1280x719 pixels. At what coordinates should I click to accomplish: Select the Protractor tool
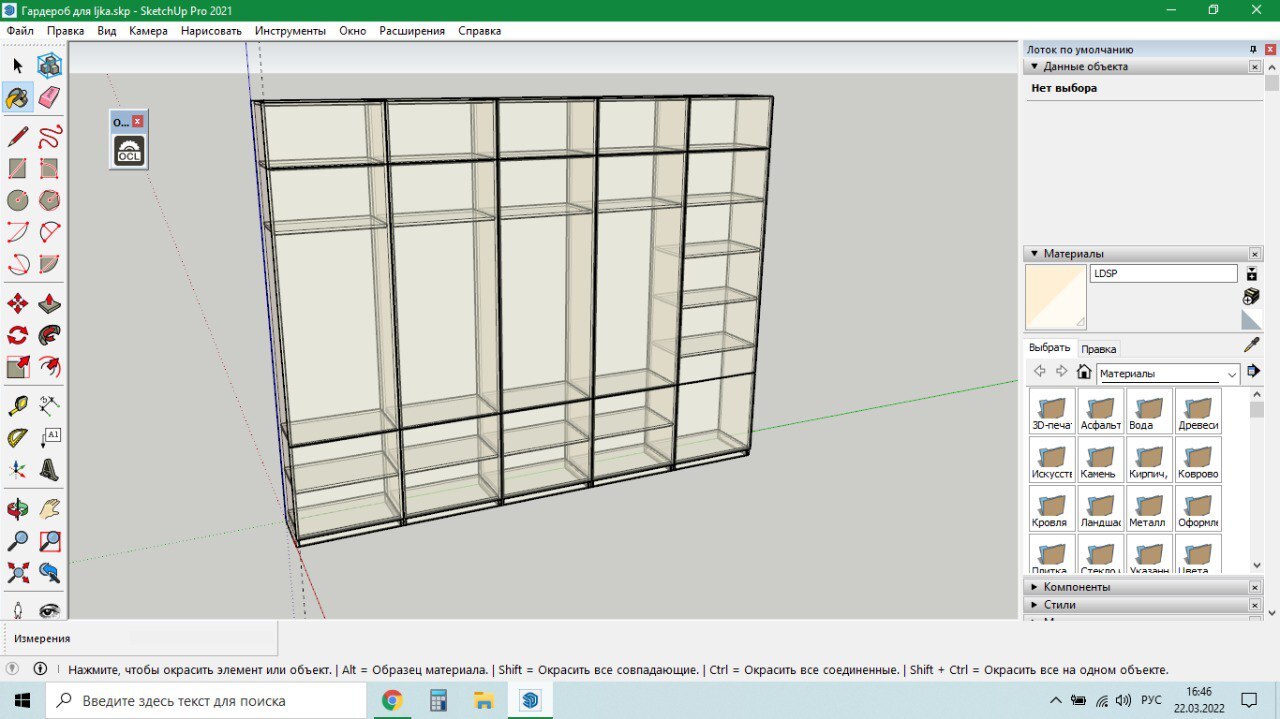(x=17, y=437)
